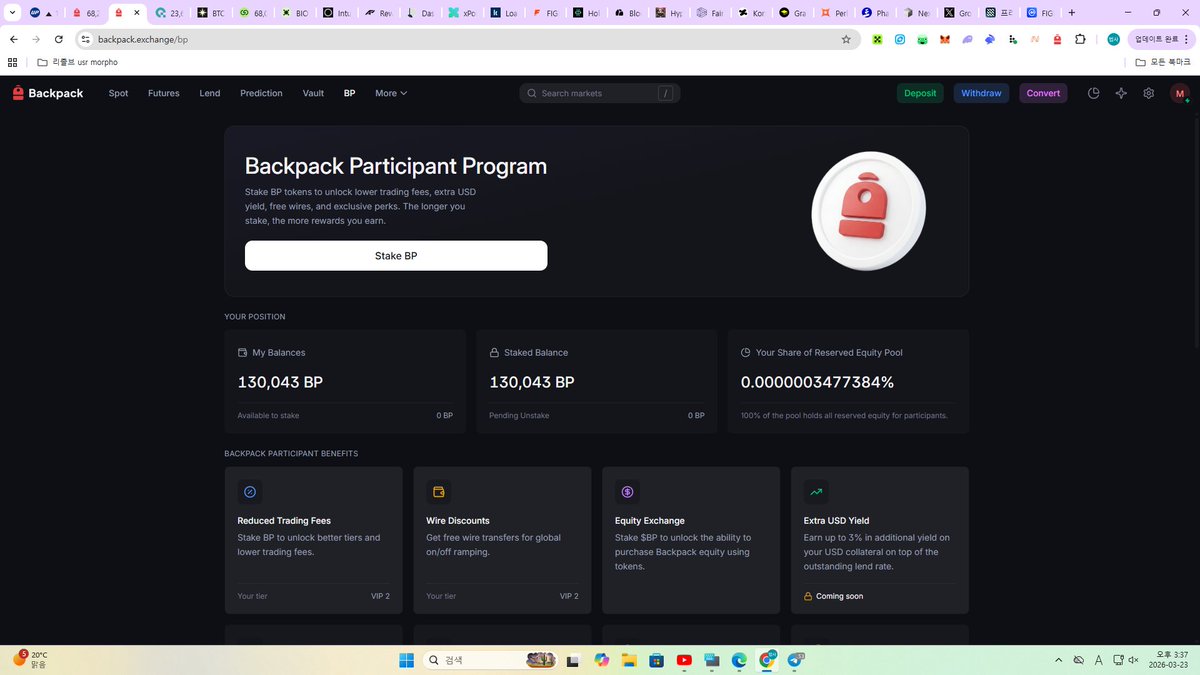The height and width of the screenshot is (675, 1200).
Task: Switch to the xPo browser tab
Action: (462, 13)
